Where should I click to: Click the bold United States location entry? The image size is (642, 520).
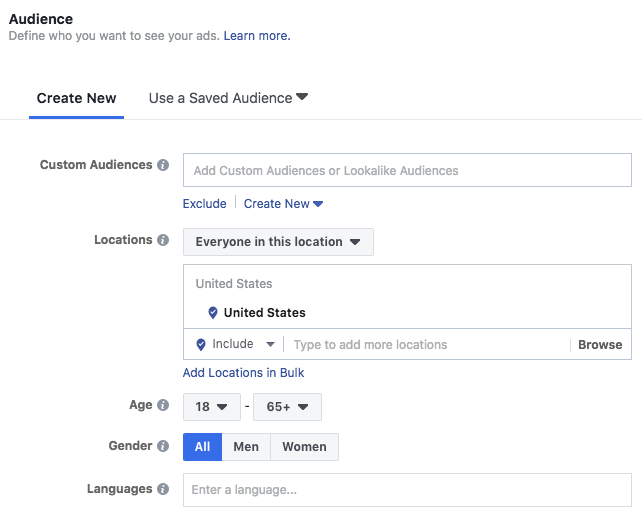tap(264, 313)
